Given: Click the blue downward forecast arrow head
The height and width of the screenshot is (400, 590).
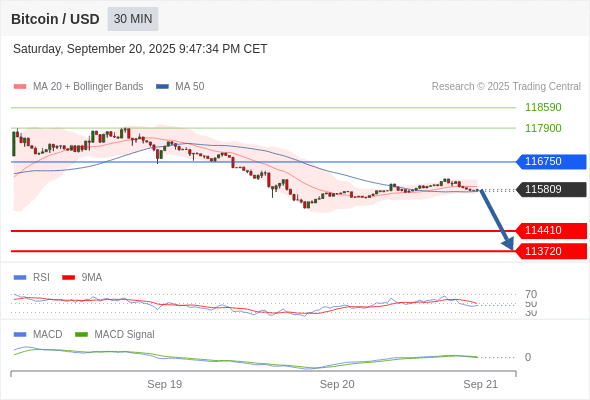Looking at the screenshot, I should tap(509, 244).
